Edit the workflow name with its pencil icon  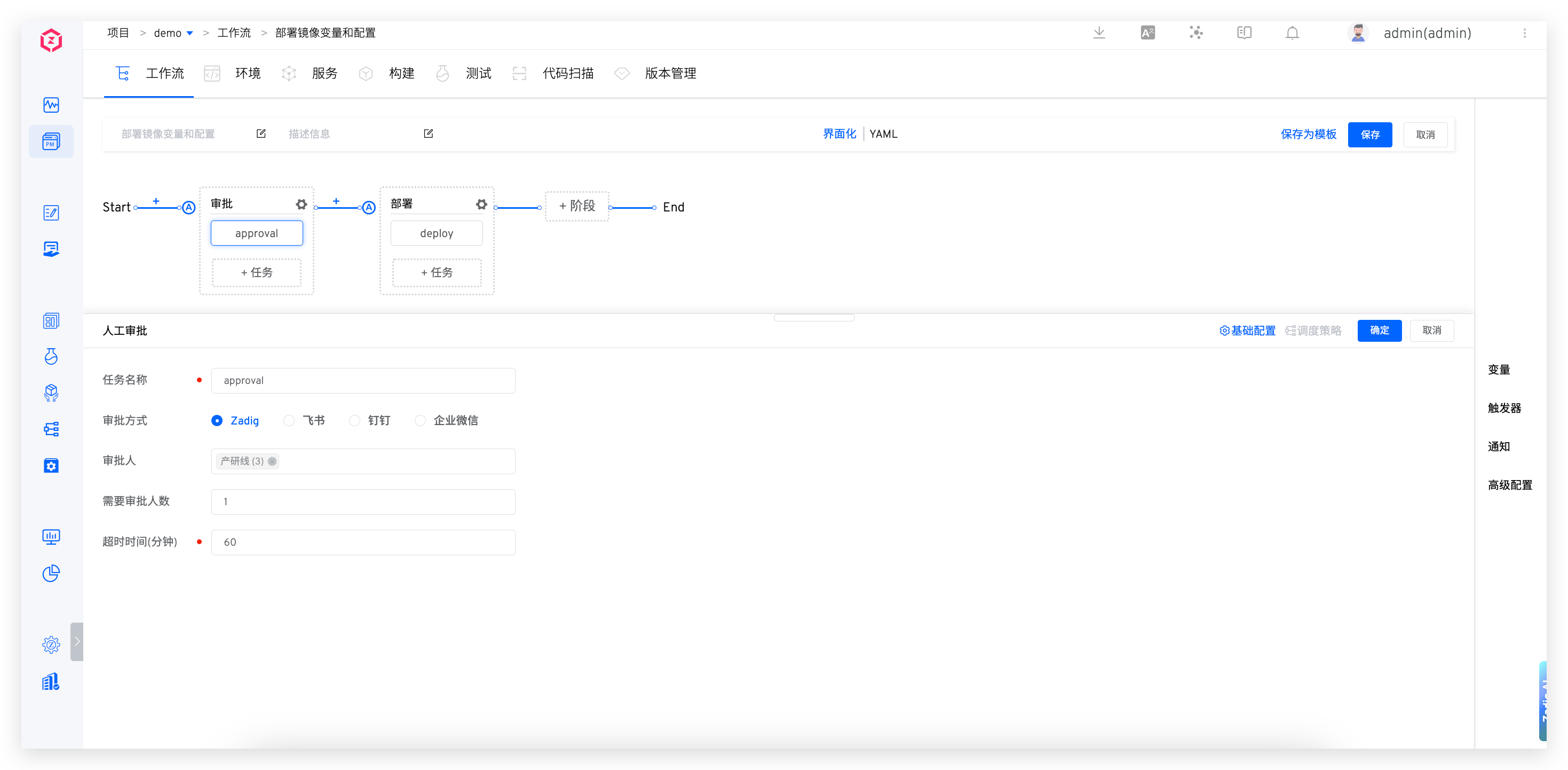(x=260, y=133)
